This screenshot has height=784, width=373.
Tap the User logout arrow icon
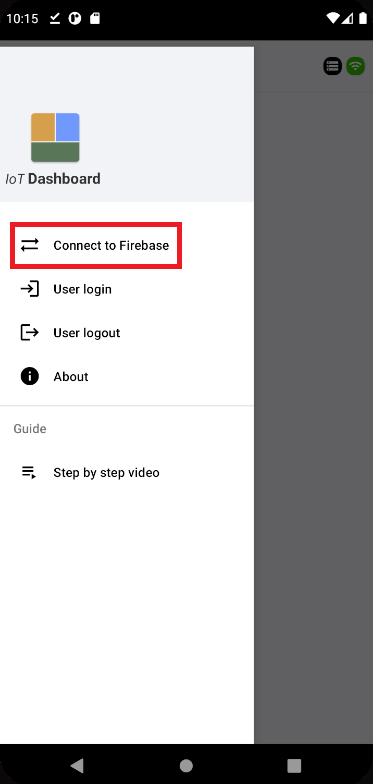tap(30, 332)
